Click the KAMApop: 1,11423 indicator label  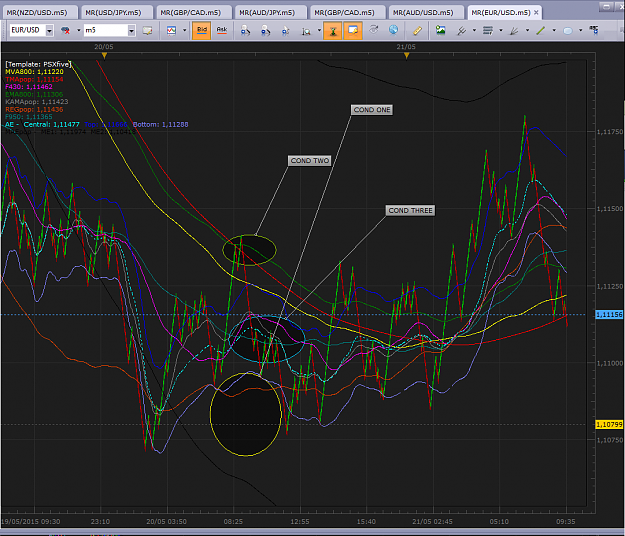[37, 102]
